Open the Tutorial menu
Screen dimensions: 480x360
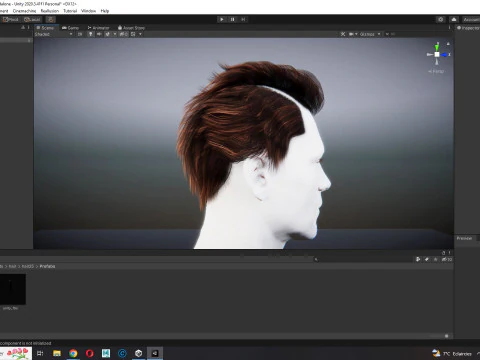coord(70,11)
